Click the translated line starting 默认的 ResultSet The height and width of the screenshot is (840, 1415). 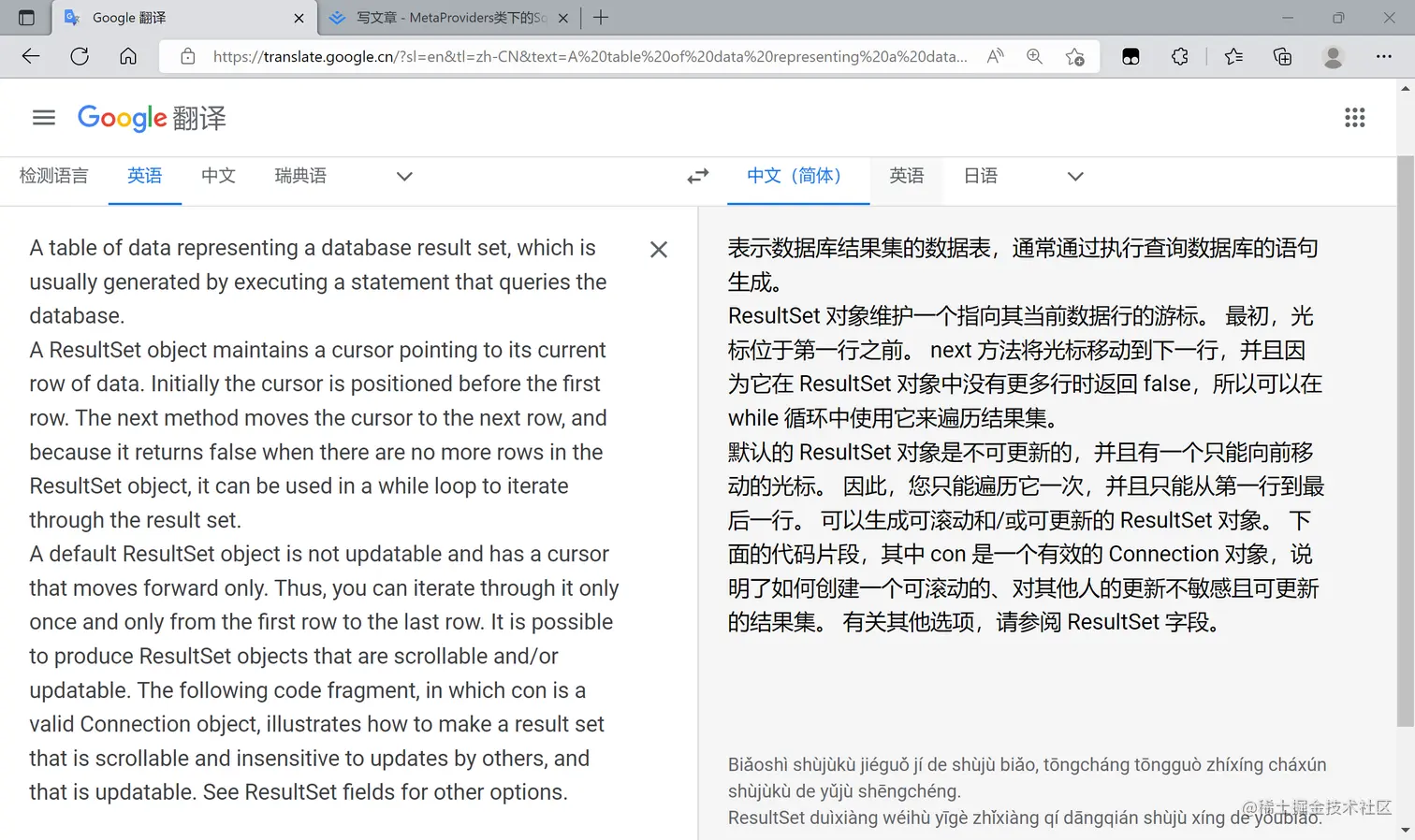pyautogui.click(x=1021, y=453)
